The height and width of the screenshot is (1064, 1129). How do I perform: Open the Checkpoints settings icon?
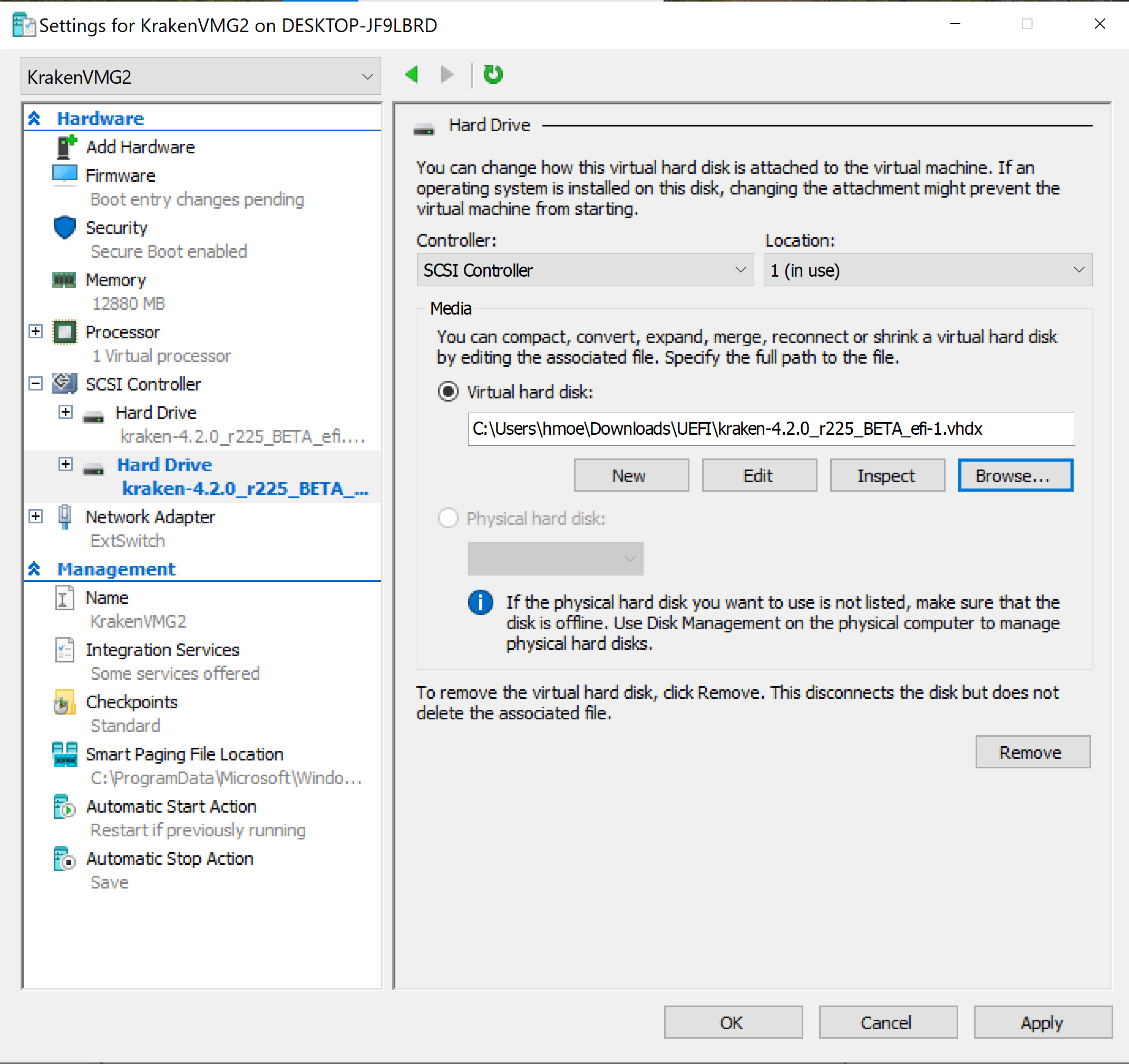(x=64, y=703)
